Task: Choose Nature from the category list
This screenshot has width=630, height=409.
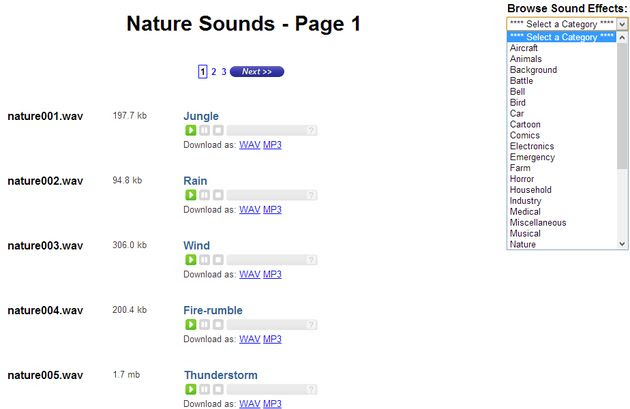Action: 522,244
